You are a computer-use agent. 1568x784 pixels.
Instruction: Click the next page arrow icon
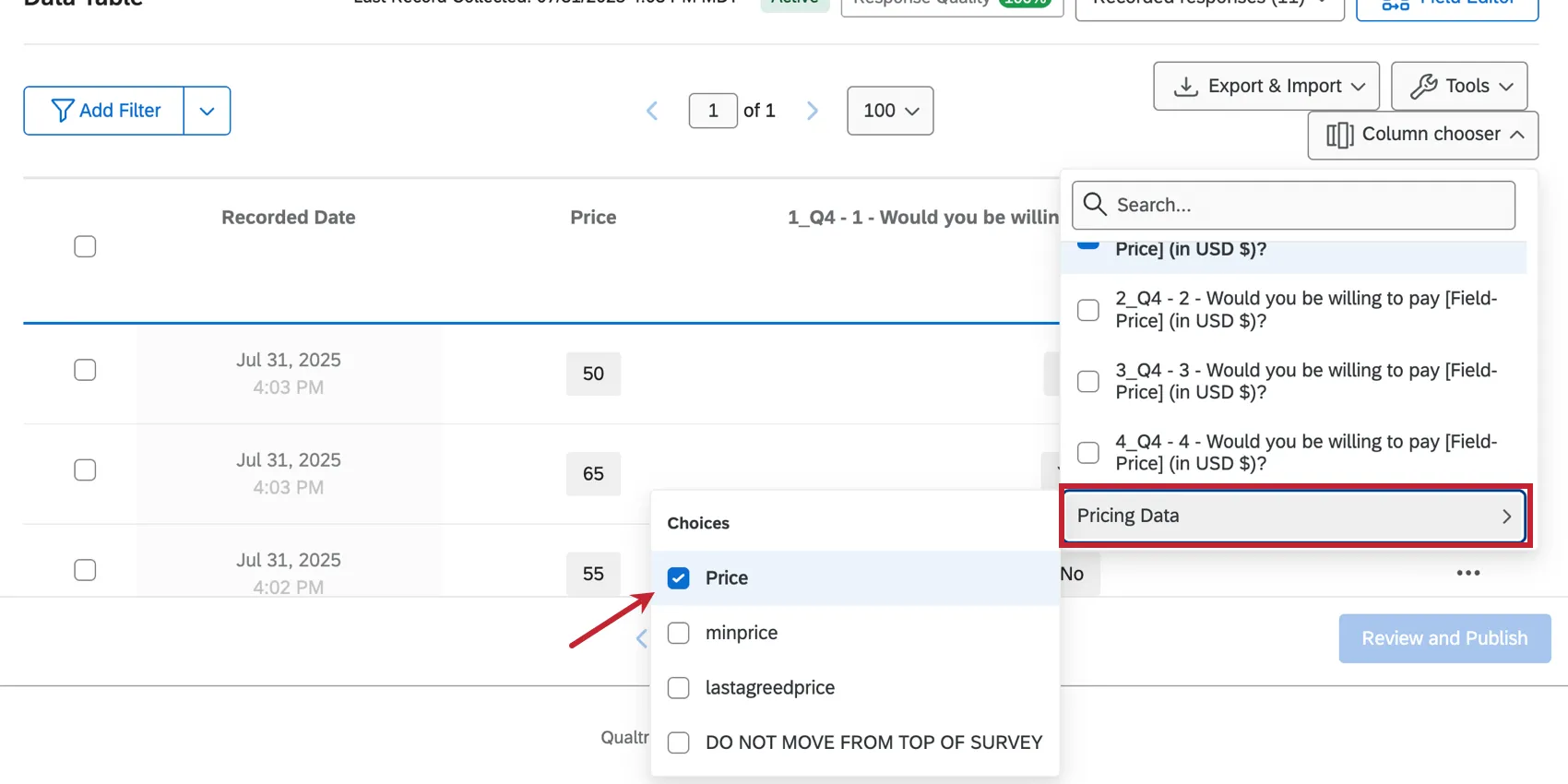tap(813, 111)
